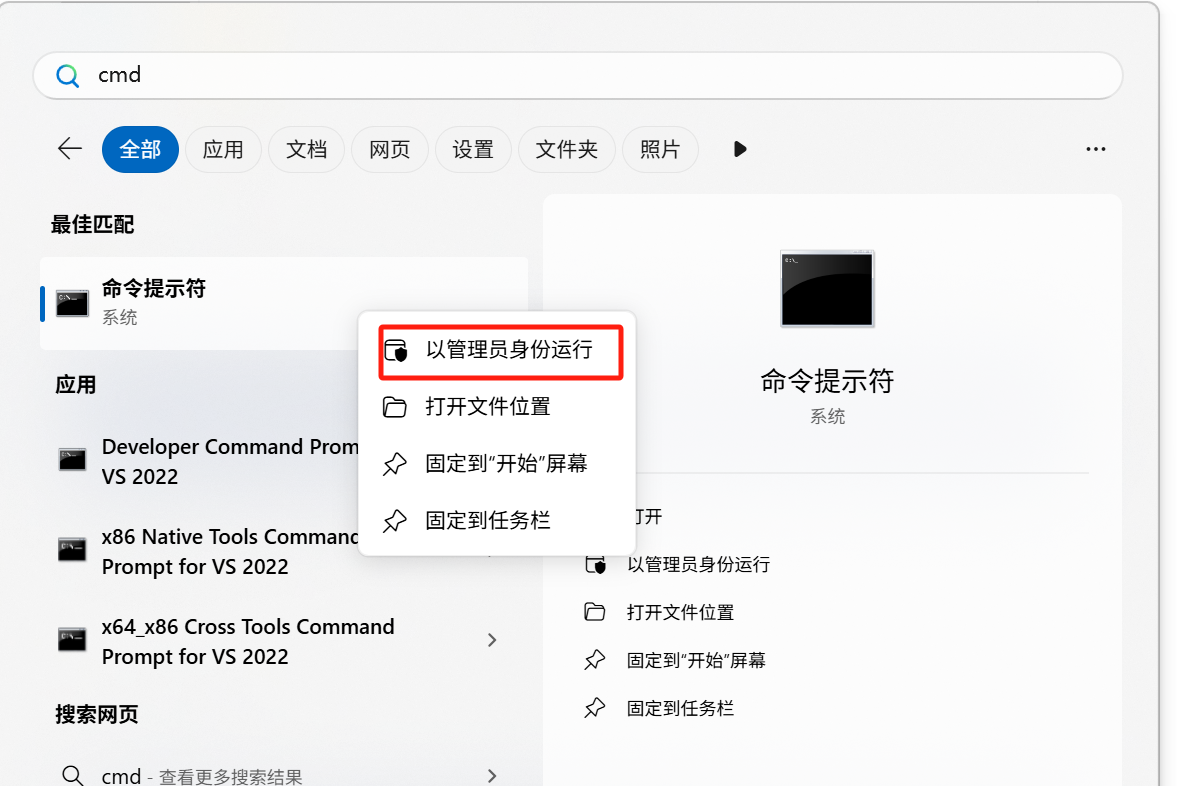This screenshot has height=786, width=1177.
Task: Show more filters with the play arrow
Action: coord(740,149)
